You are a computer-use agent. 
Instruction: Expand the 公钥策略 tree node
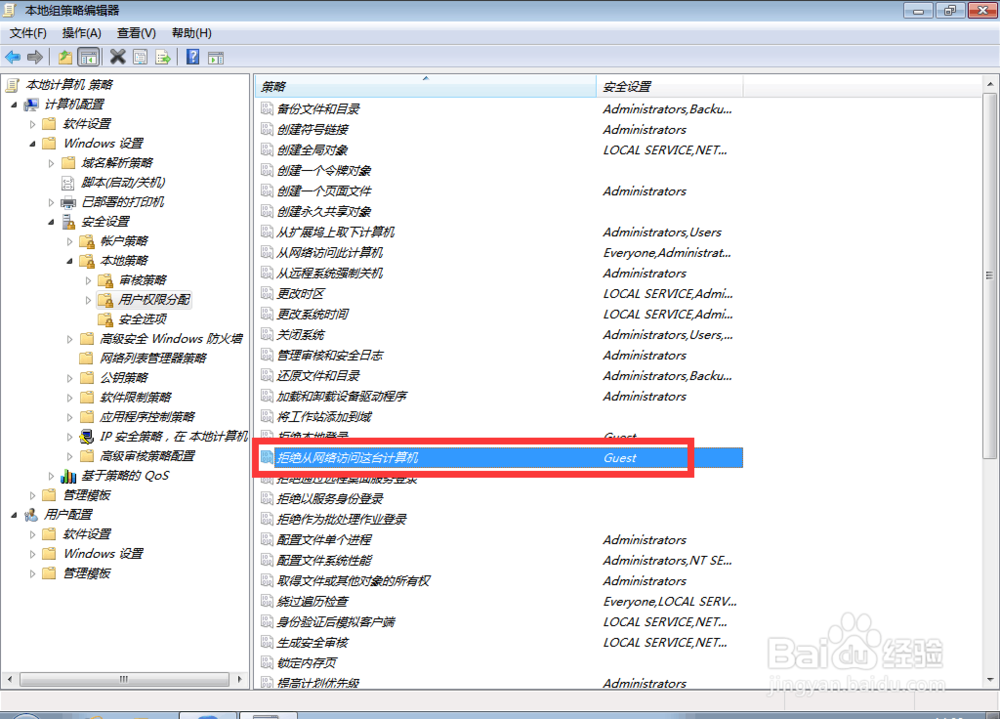70,378
